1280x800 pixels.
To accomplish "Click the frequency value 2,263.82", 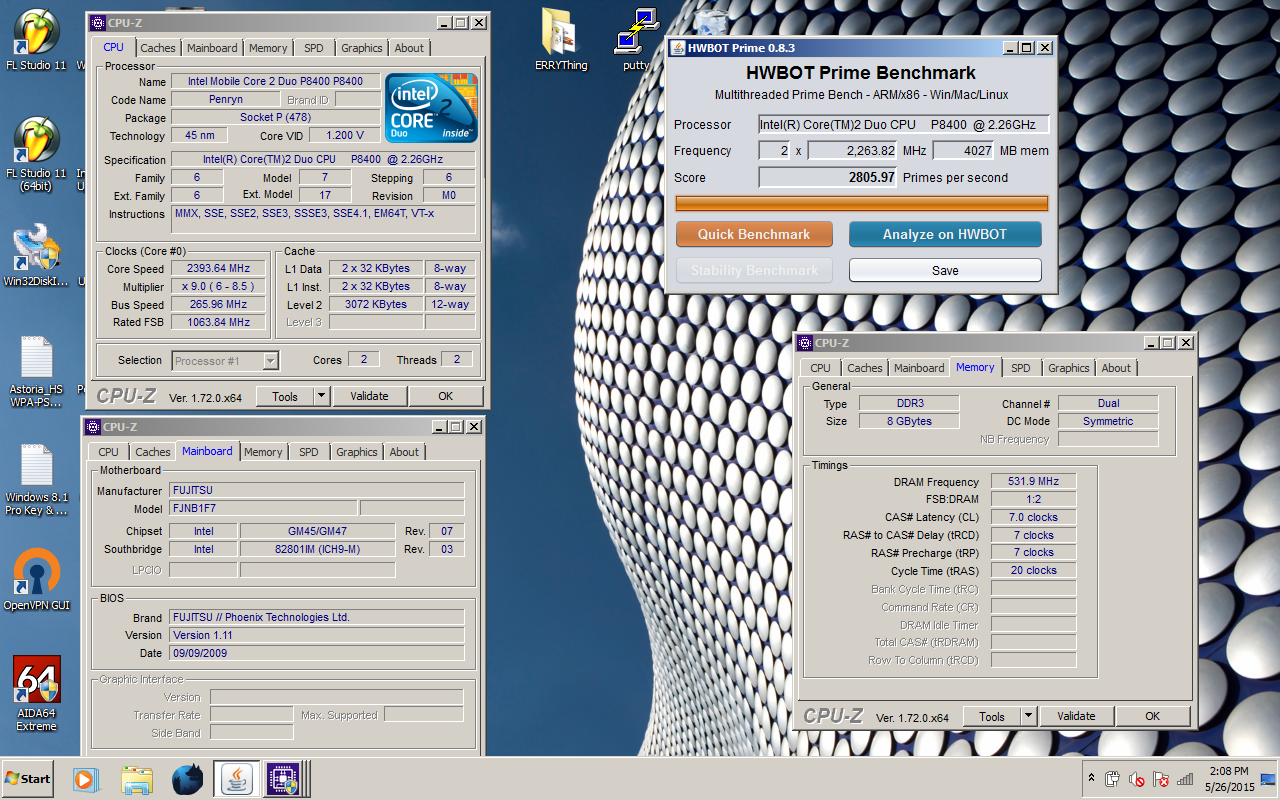I will pos(852,151).
